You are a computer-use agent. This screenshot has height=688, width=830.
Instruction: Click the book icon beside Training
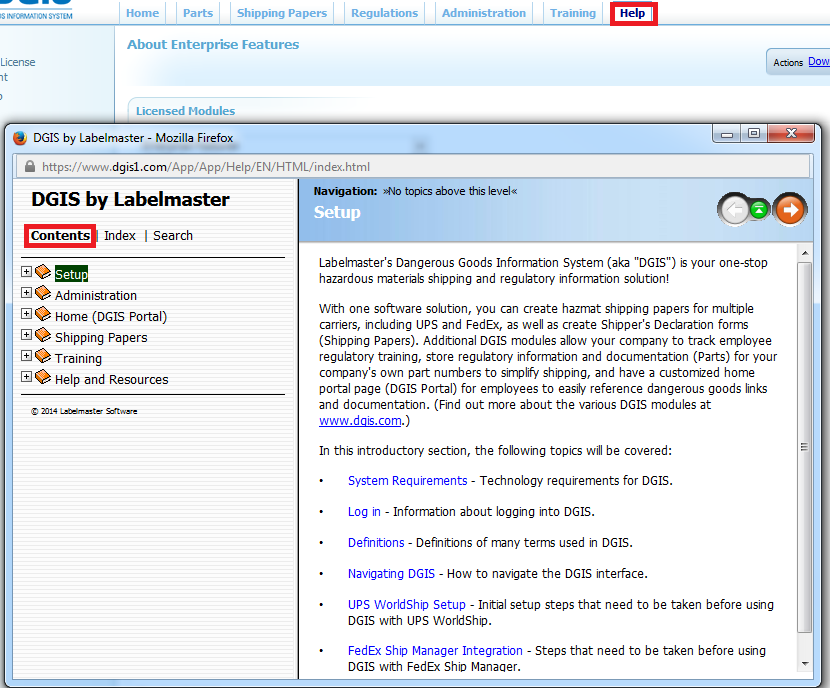43,358
